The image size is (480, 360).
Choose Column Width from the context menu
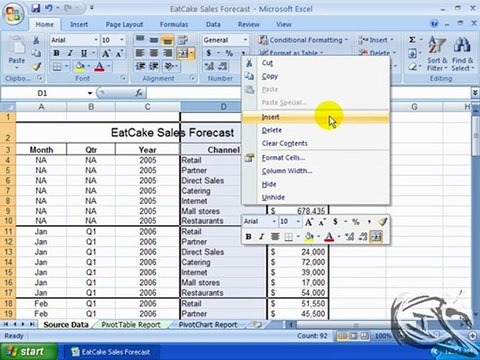click(x=315, y=171)
